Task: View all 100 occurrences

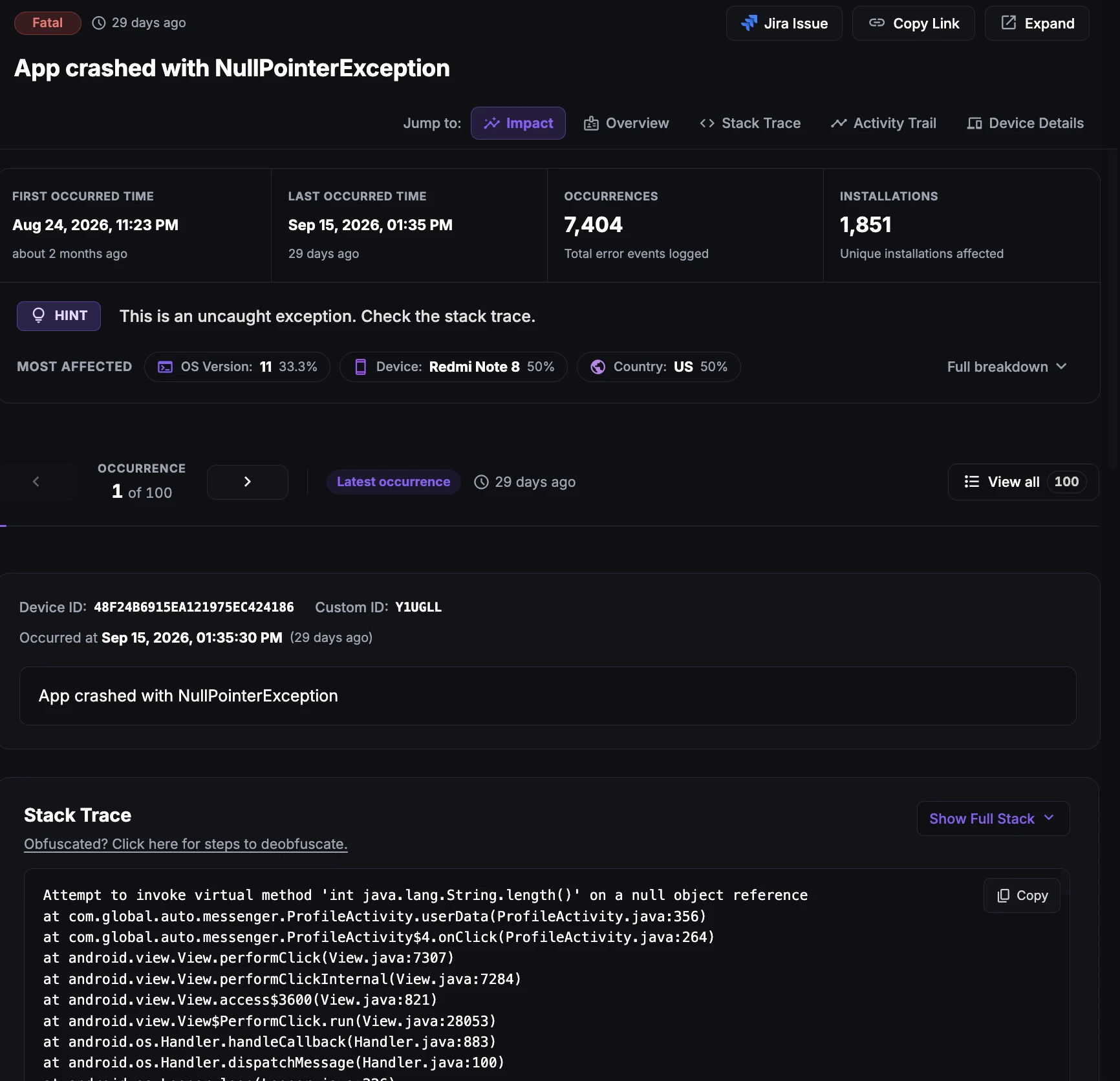Action: tap(1023, 482)
